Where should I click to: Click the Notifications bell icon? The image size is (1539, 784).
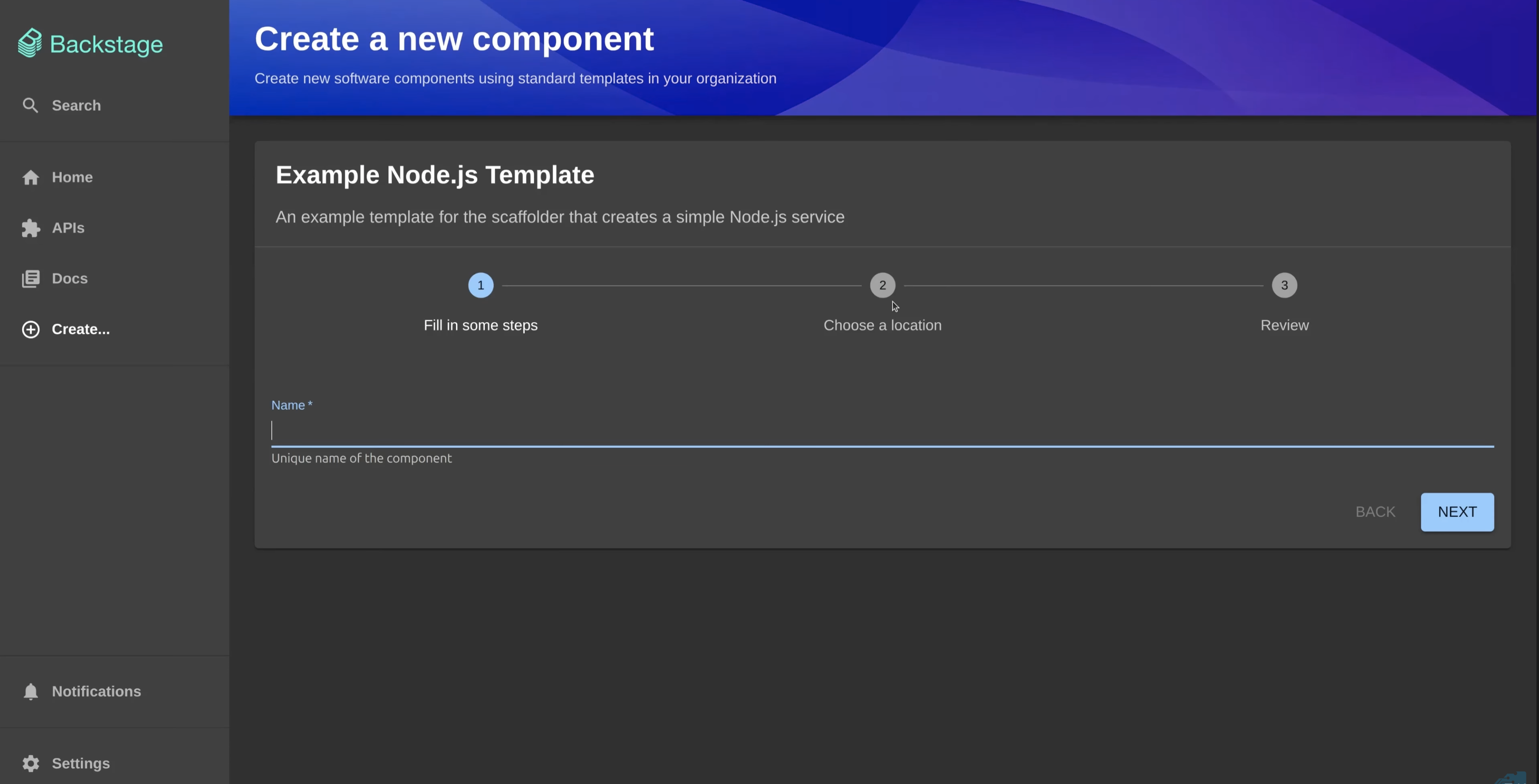click(31, 691)
